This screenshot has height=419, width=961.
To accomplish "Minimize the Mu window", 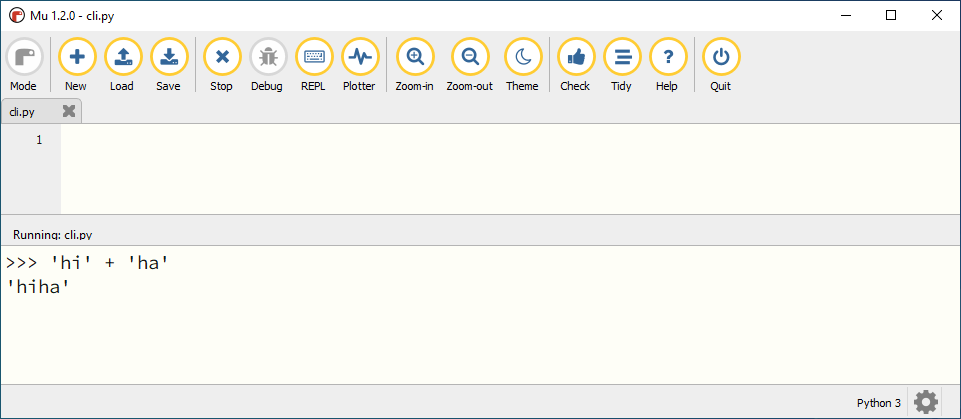I will pos(846,15).
